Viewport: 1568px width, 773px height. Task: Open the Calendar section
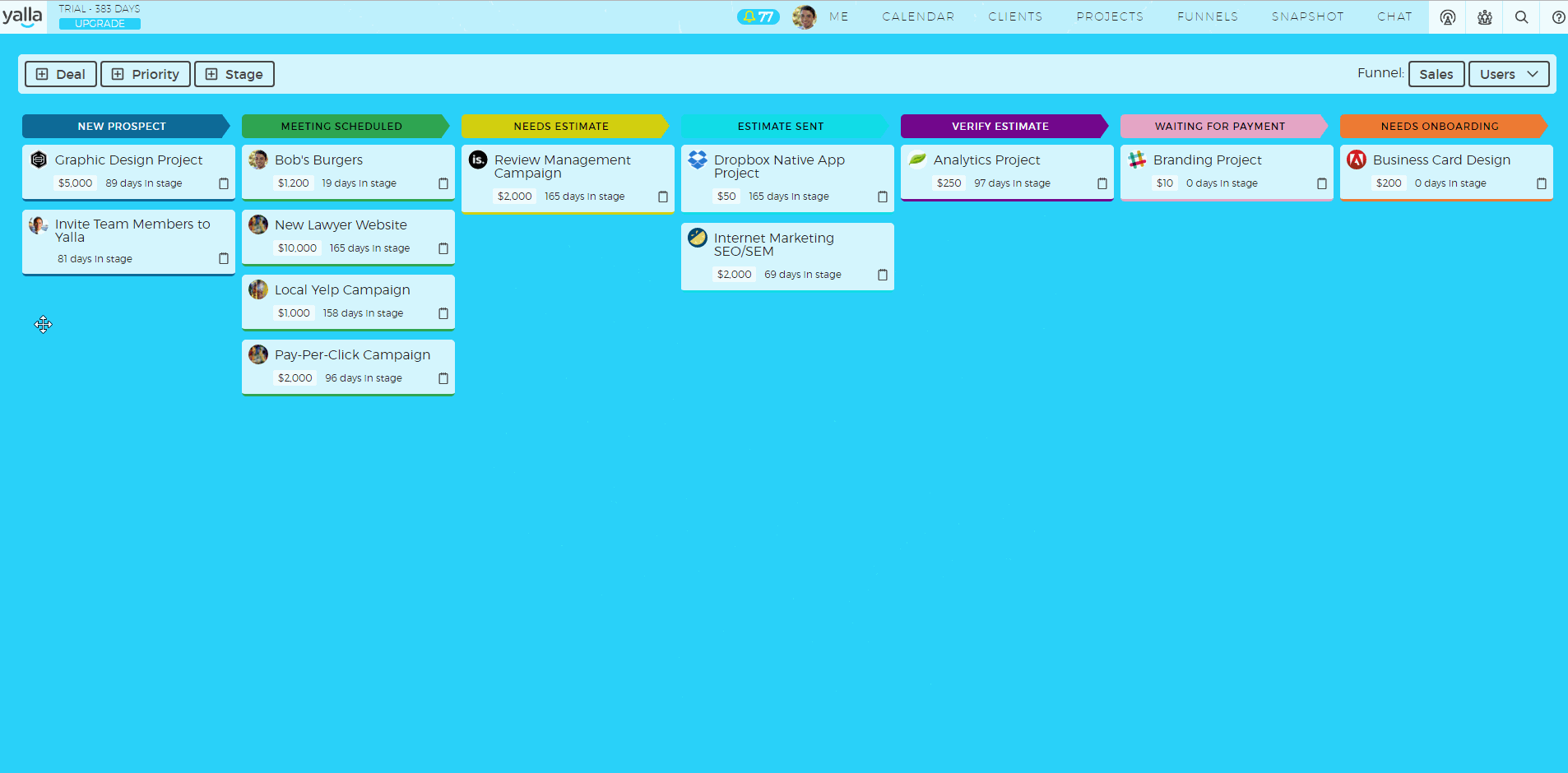pos(918,16)
